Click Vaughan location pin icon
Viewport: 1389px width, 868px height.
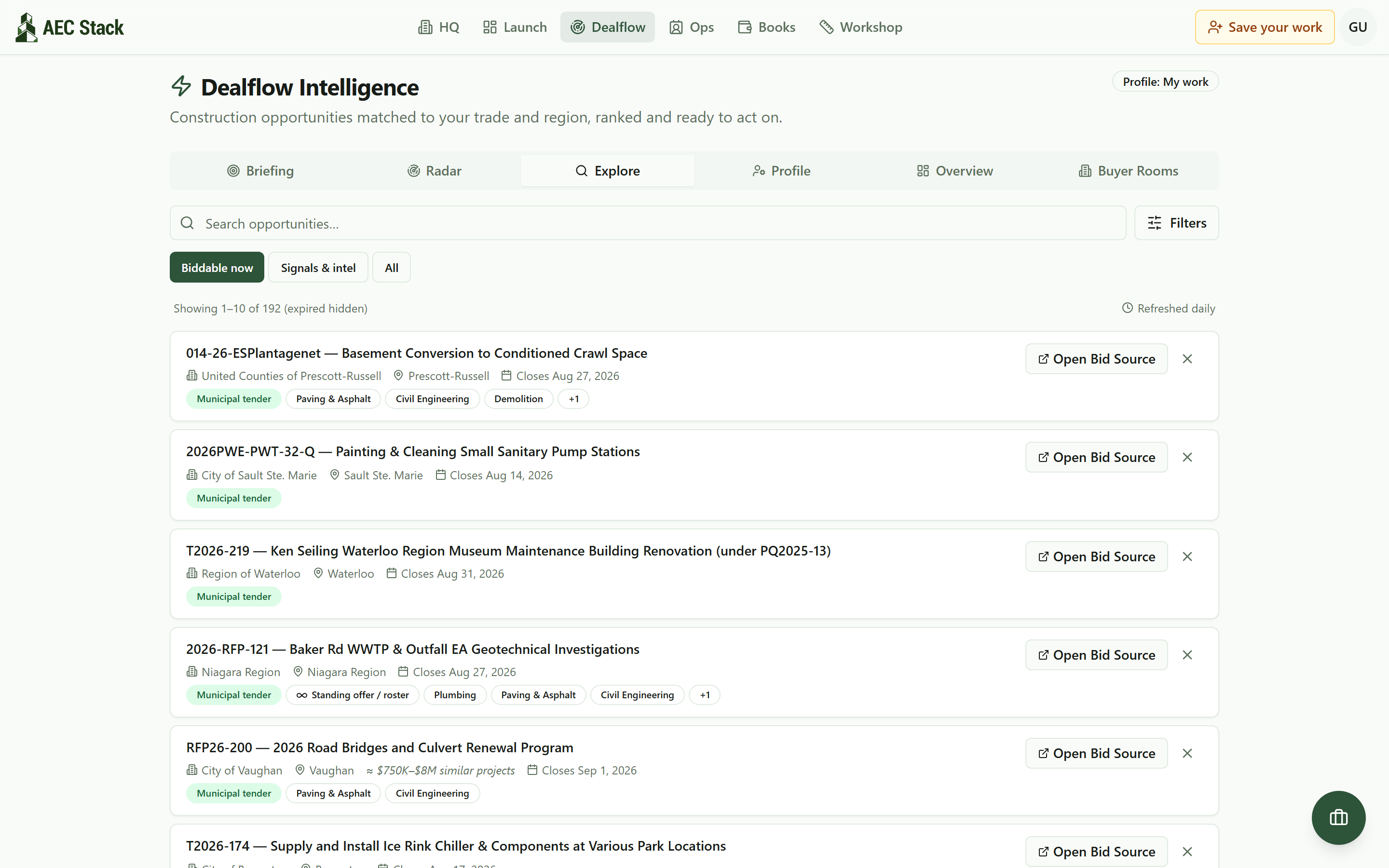[300, 770]
